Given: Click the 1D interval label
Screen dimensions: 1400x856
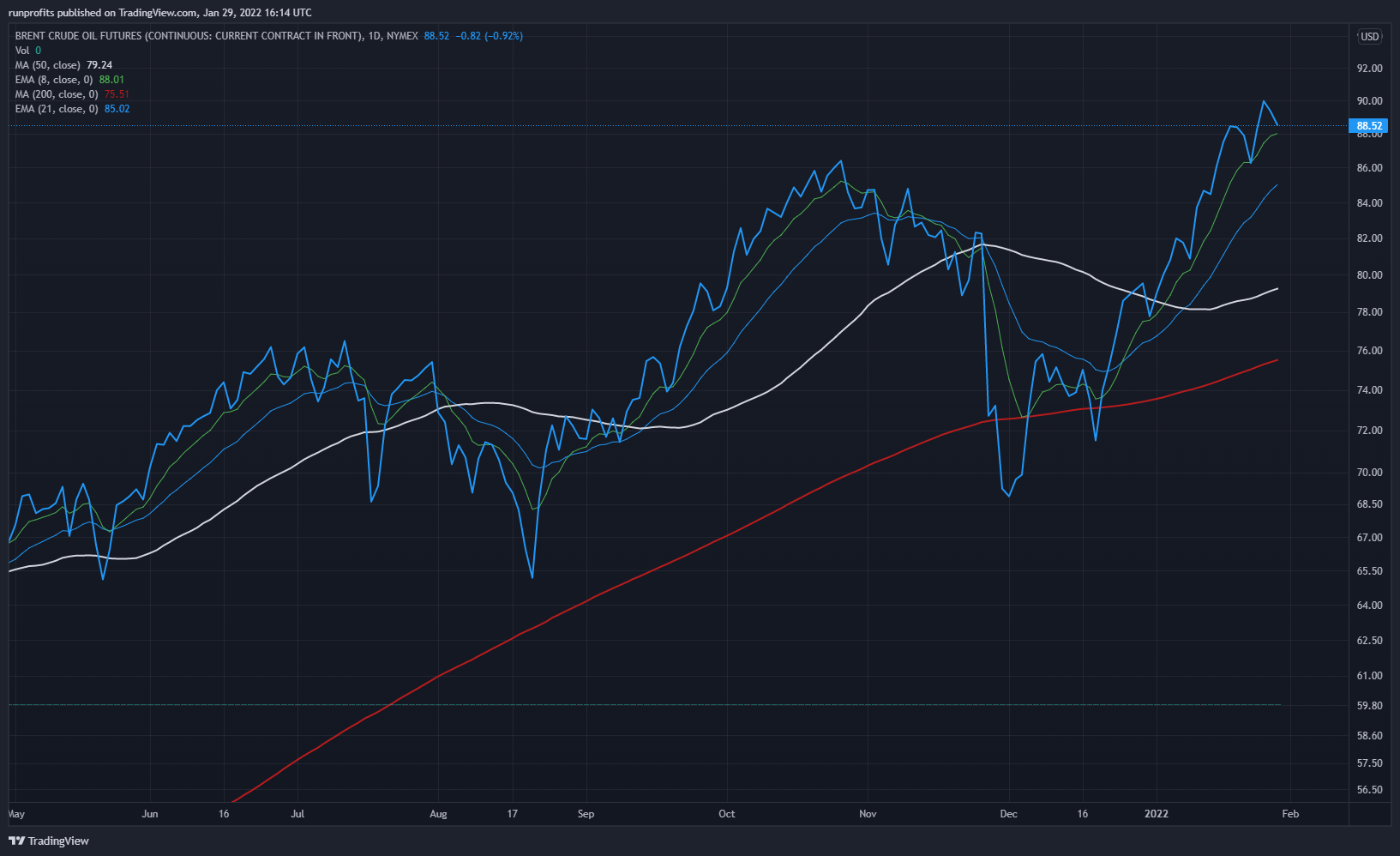Looking at the screenshot, I should pyautogui.click(x=374, y=36).
